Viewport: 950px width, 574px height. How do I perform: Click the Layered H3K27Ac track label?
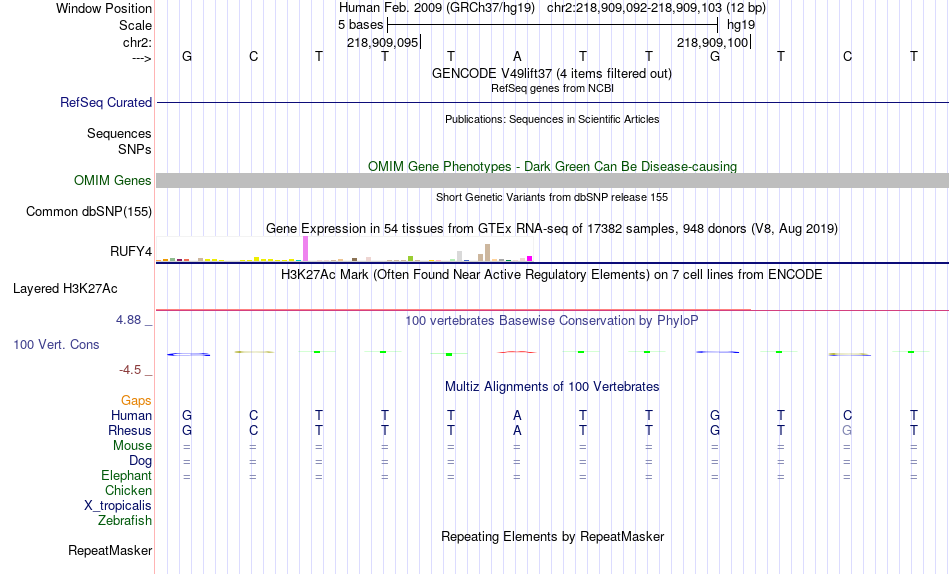65,289
